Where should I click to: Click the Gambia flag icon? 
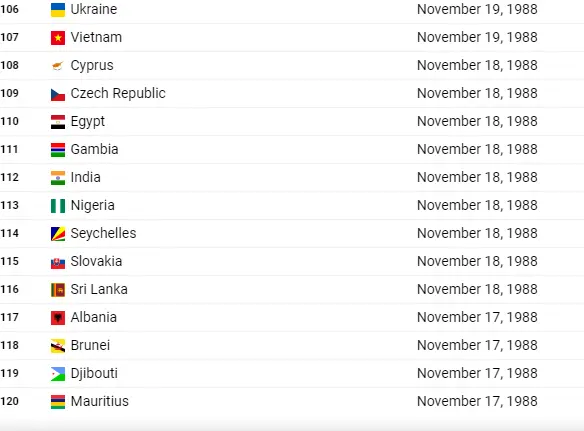(x=58, y=150)
